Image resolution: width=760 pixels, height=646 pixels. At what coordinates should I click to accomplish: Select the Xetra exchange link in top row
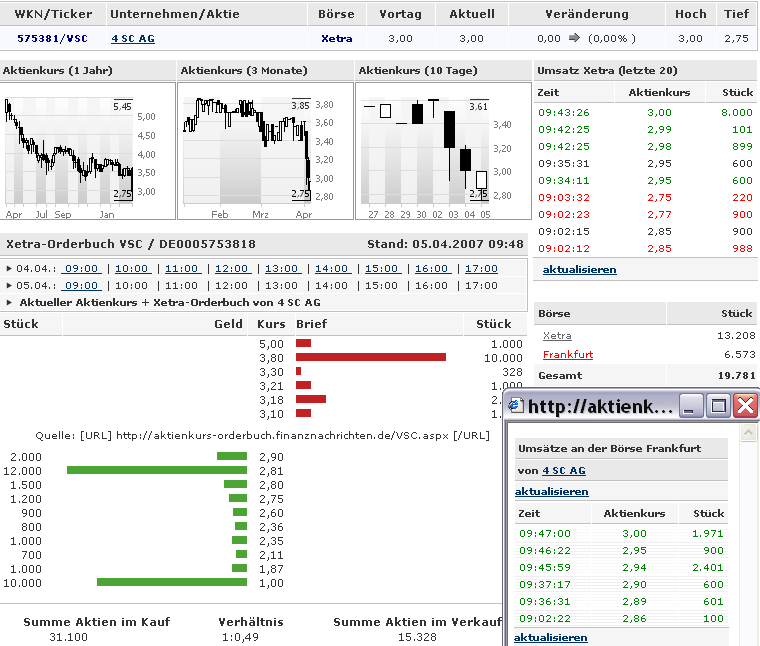(336, 38)
